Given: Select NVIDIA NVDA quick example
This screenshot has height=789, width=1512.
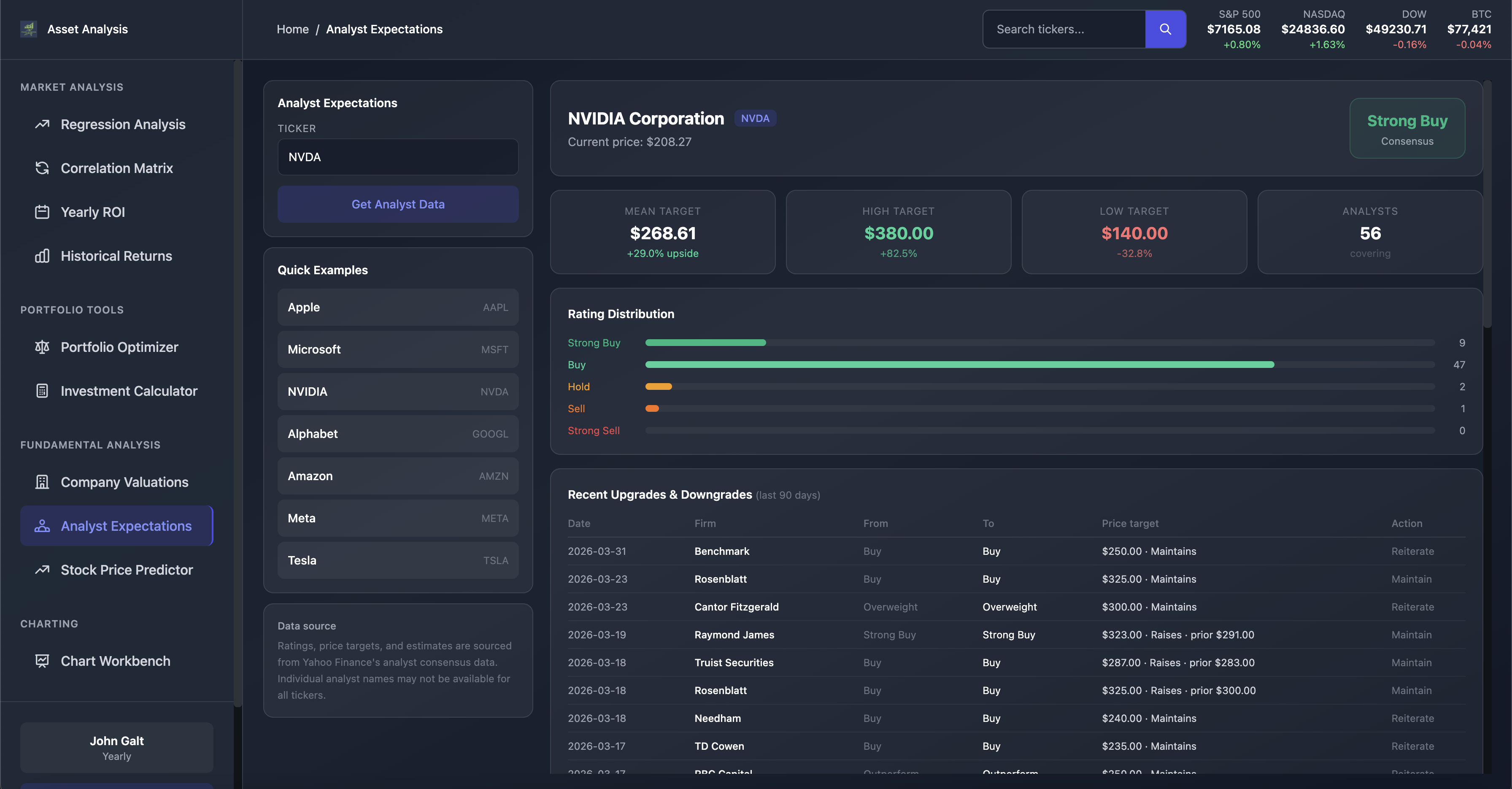Looking at the screenshot, I should click(x=398, y=392).
